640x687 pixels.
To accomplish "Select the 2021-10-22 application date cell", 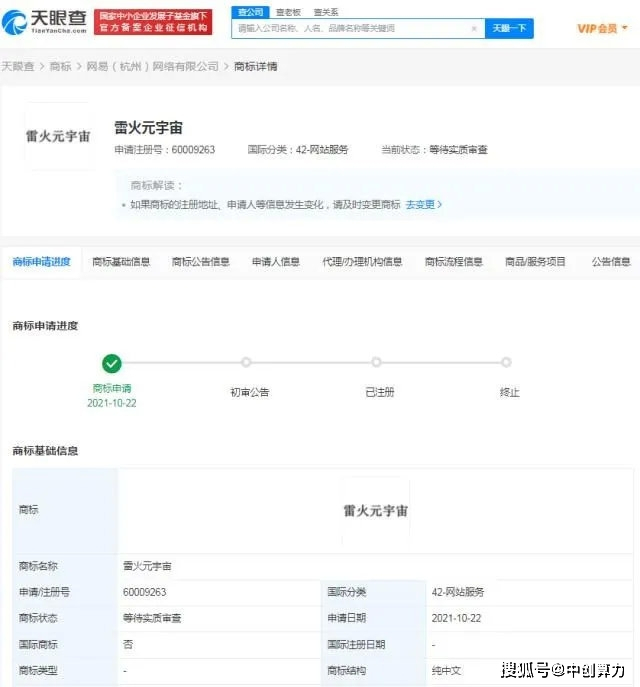I will (529, 618).
